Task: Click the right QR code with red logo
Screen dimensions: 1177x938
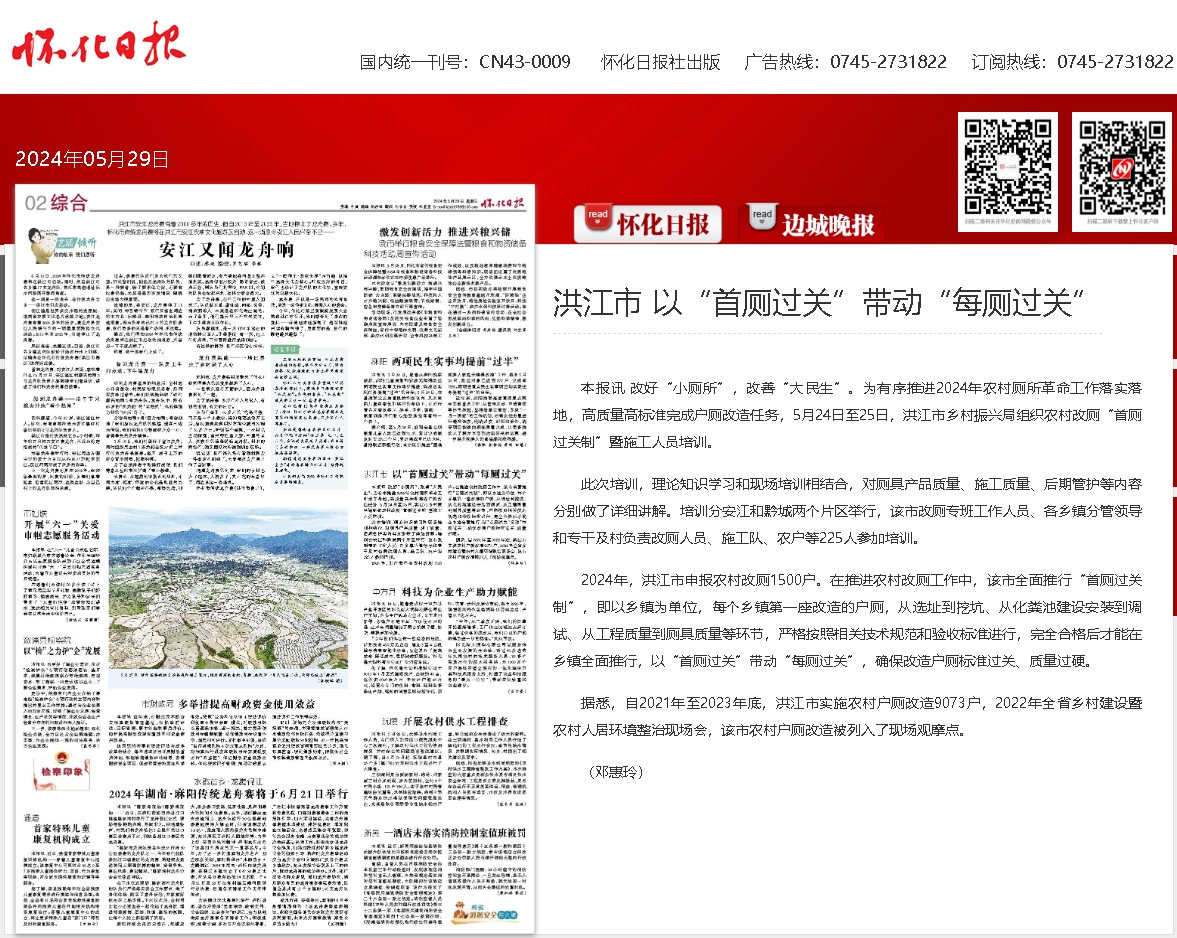Action: pos(1121,171)
